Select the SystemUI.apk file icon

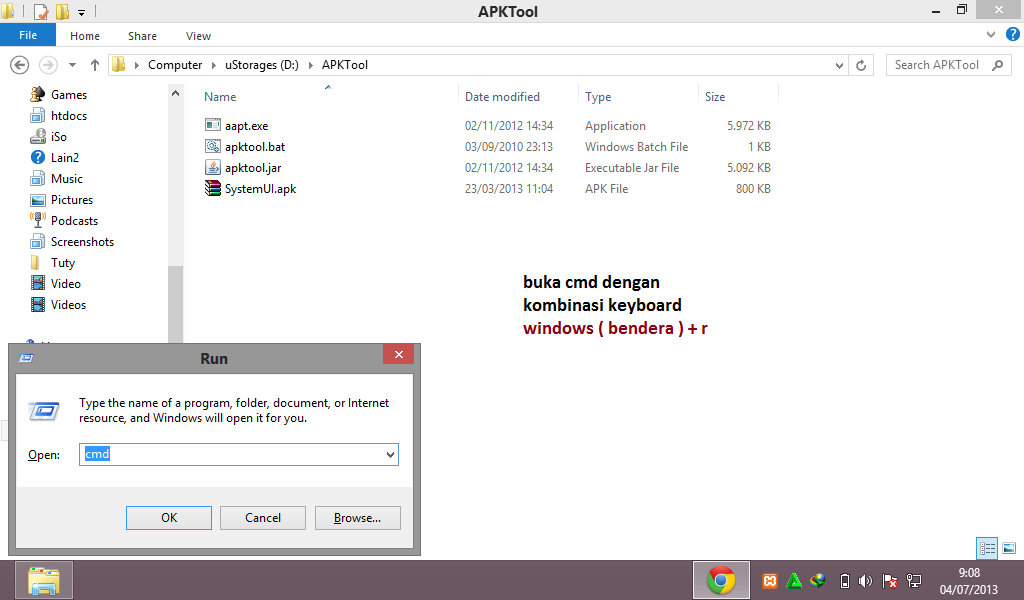click(x=213, y=188)
